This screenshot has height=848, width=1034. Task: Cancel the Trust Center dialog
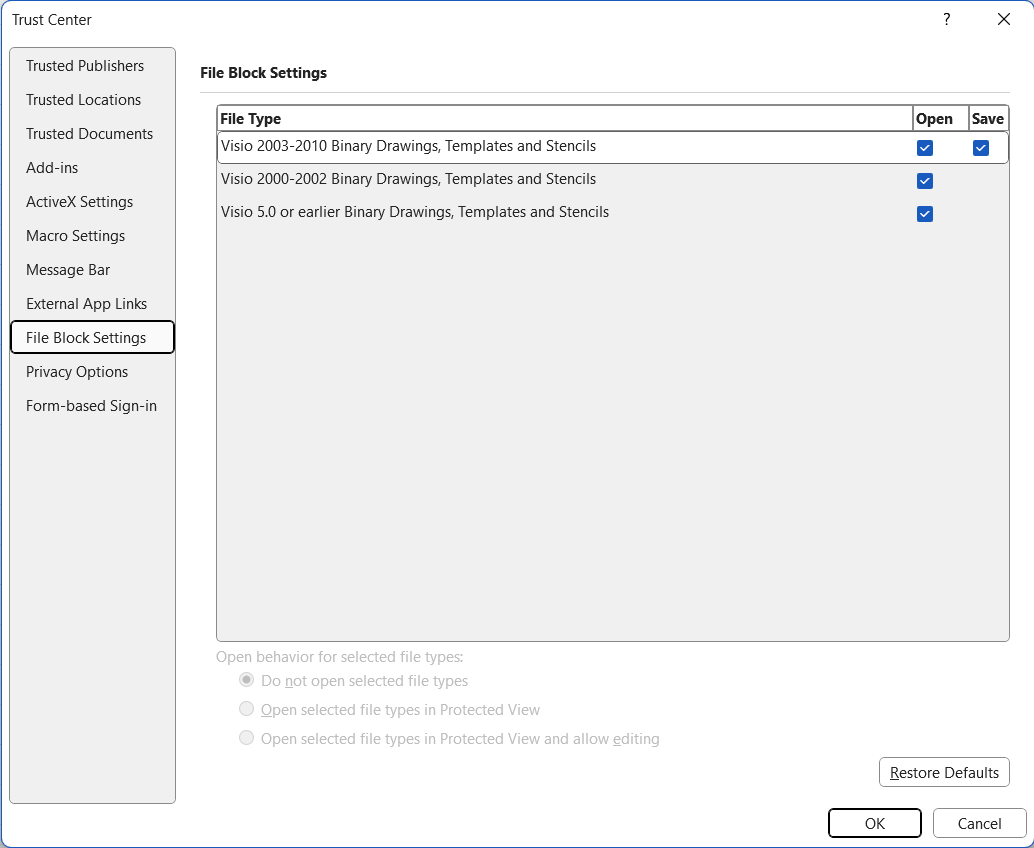[979, 823]
